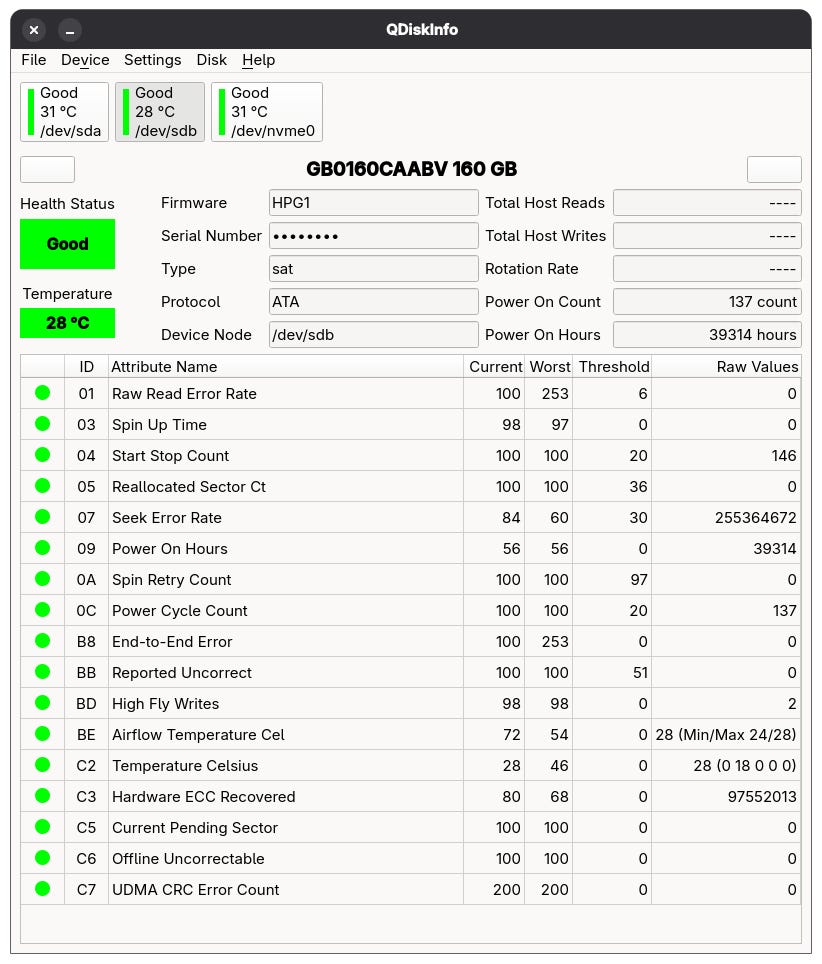822x964 pixels.
Task: Select the /dev/sdb disk button
Action: [x=160, y=112]
